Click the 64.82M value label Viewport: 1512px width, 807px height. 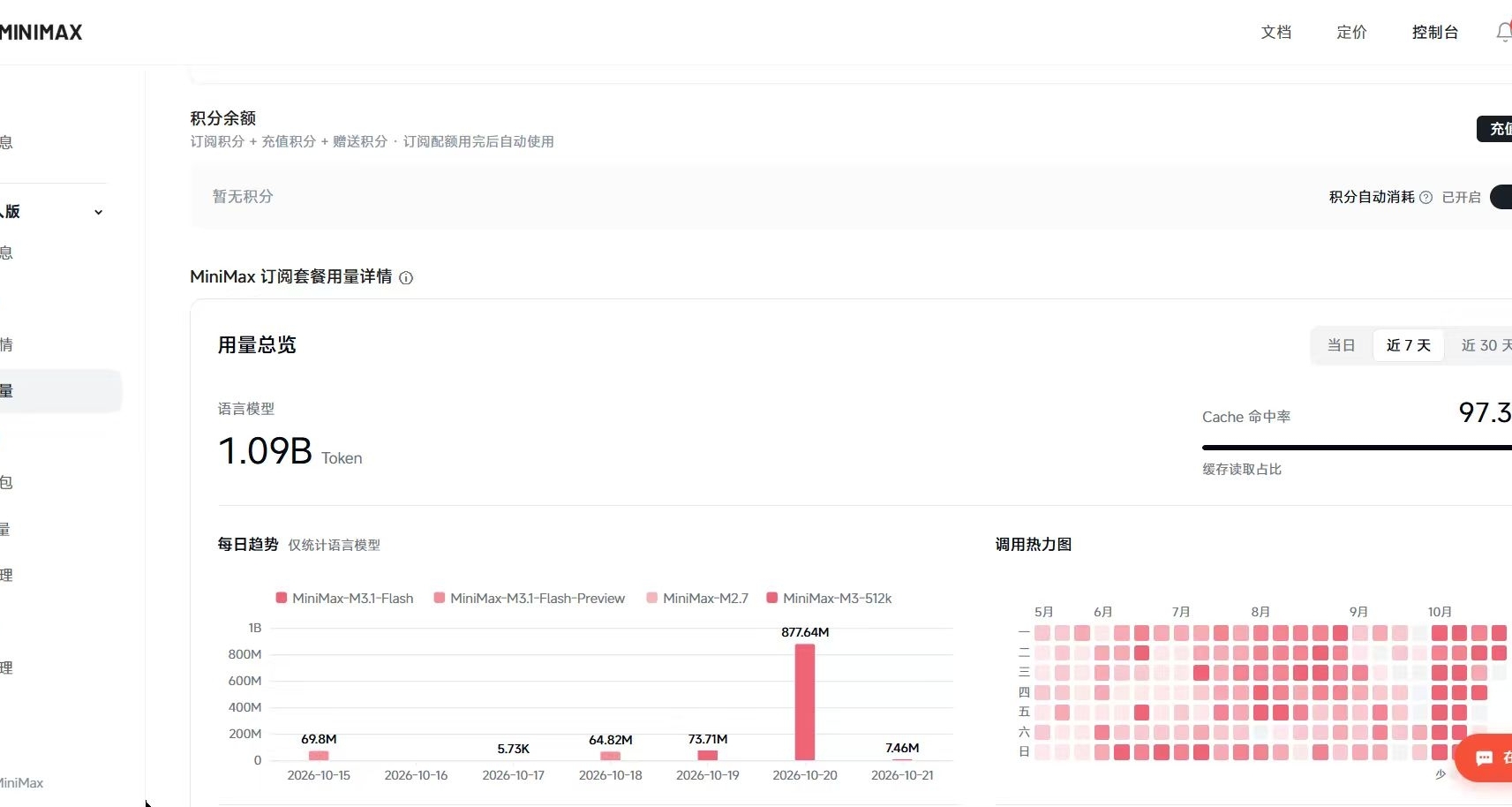pos(611,740)
